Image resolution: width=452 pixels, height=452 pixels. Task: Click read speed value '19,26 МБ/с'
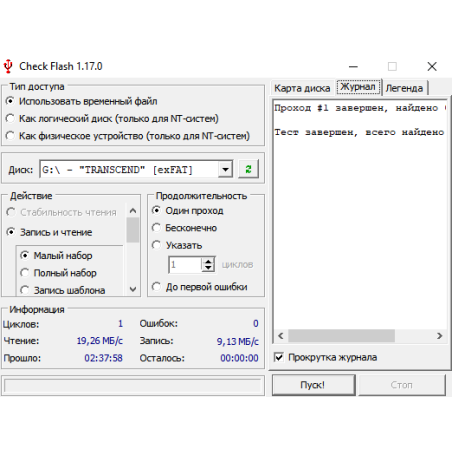point(100,341)
